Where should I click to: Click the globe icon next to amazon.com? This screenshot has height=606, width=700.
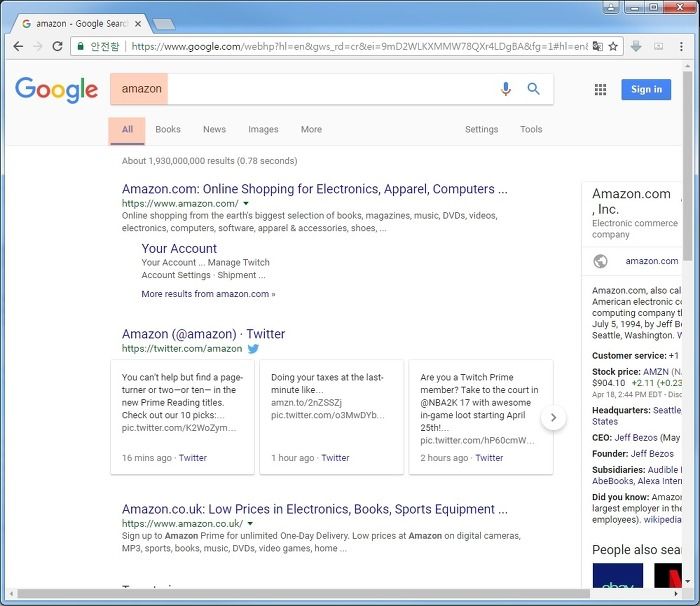pos(600,261)
